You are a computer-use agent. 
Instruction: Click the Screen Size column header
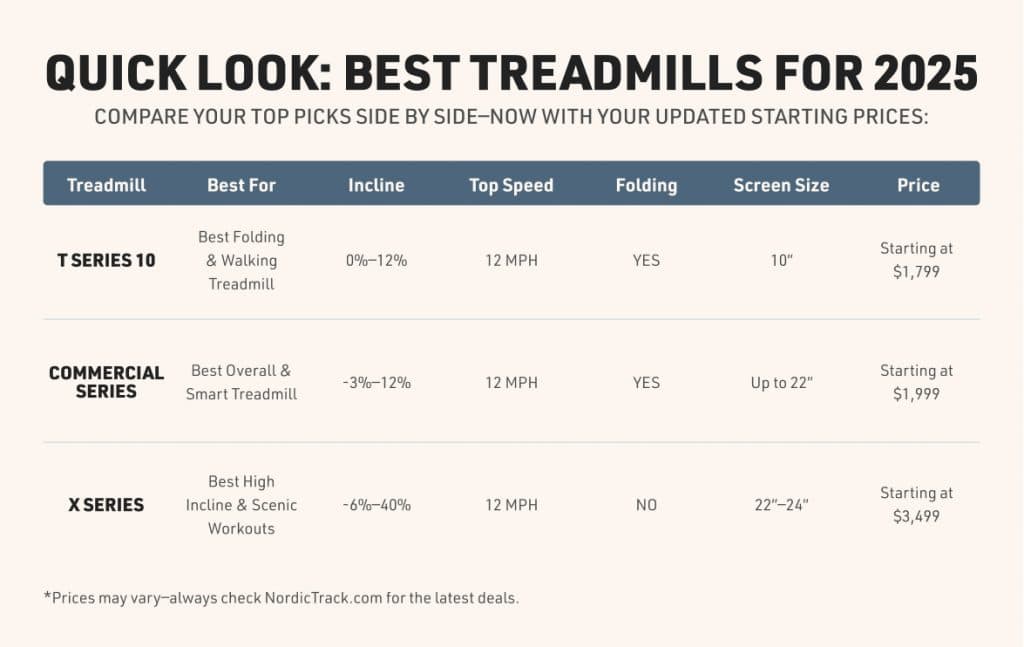(781, 185)
